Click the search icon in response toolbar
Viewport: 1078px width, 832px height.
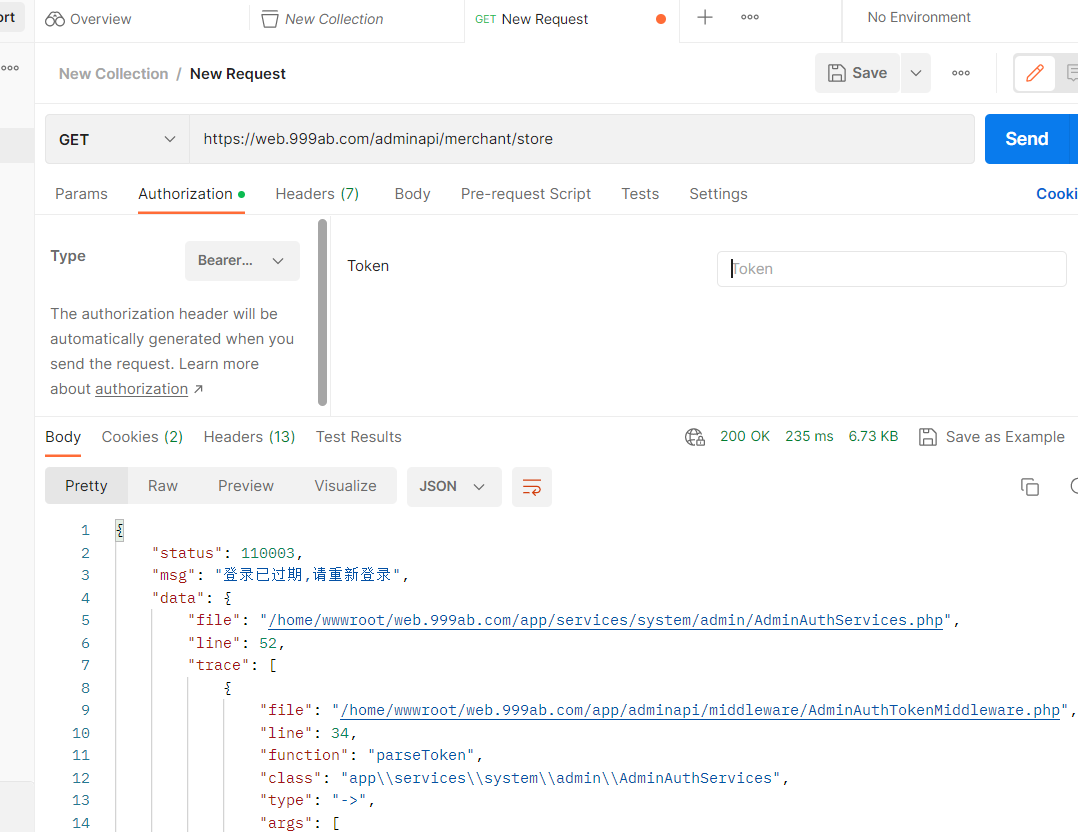[x=1074, y=487]
